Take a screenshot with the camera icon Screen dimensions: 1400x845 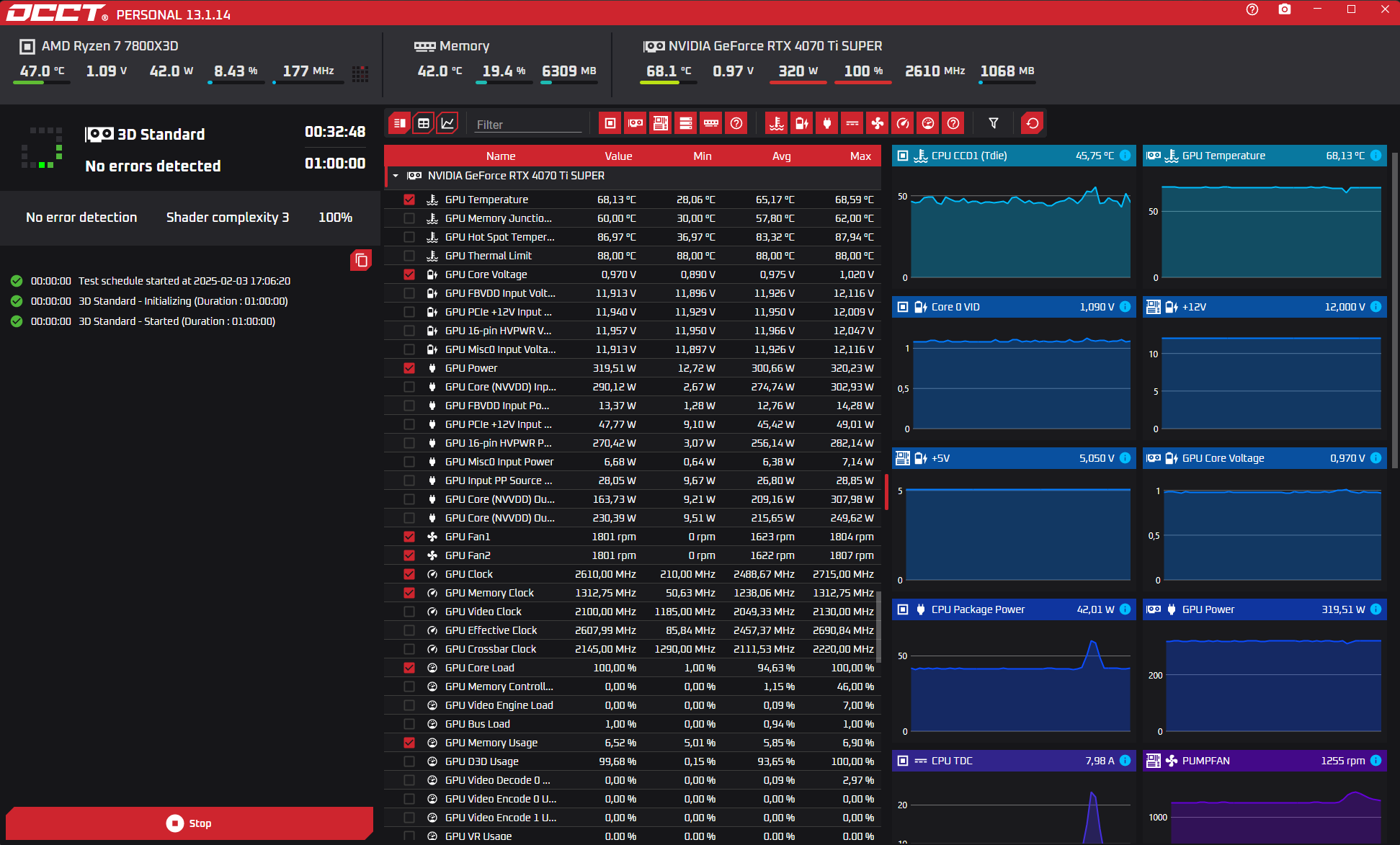1284,9
